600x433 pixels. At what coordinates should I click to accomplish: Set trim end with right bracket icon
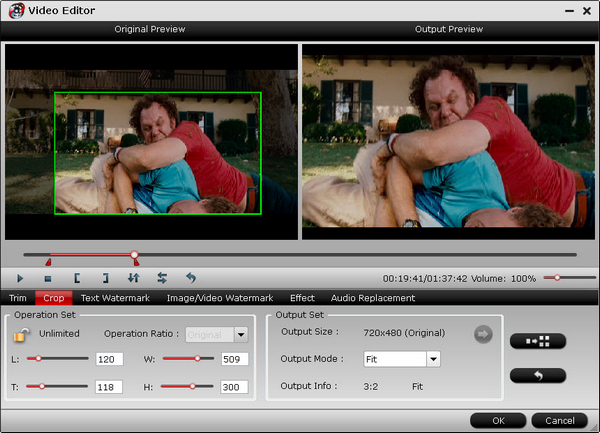[106, 278]
